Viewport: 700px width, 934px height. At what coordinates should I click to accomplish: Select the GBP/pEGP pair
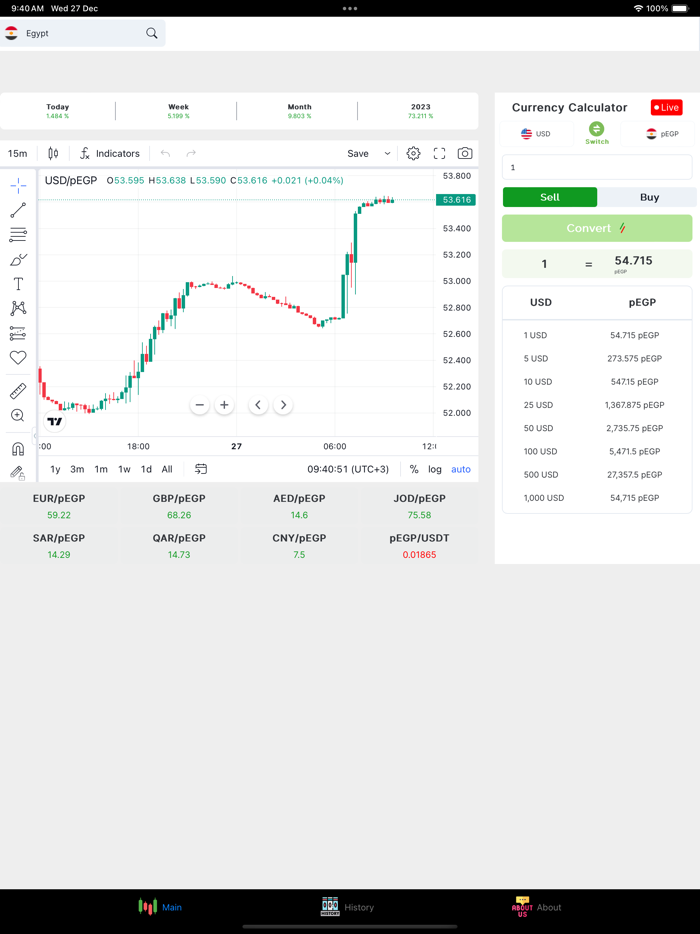pos(179,506)
